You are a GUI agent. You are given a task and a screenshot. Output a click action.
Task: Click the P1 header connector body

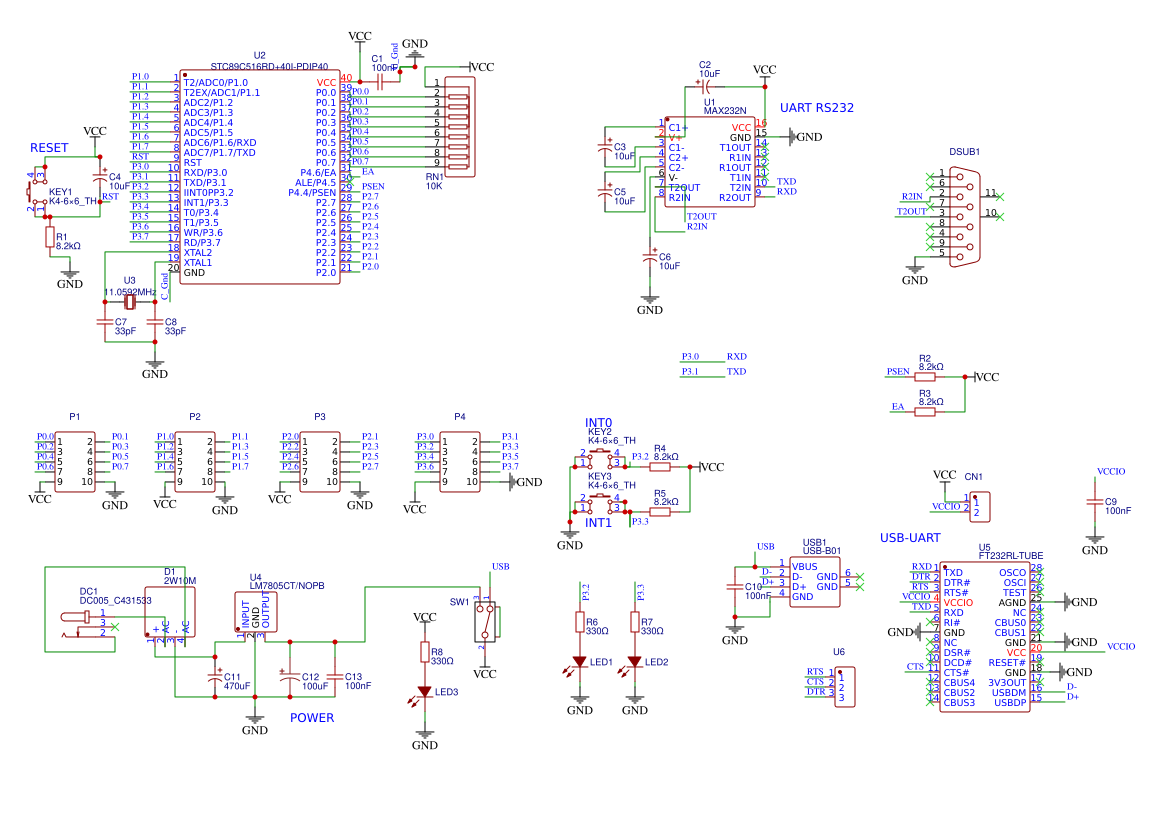coord(75,462)
